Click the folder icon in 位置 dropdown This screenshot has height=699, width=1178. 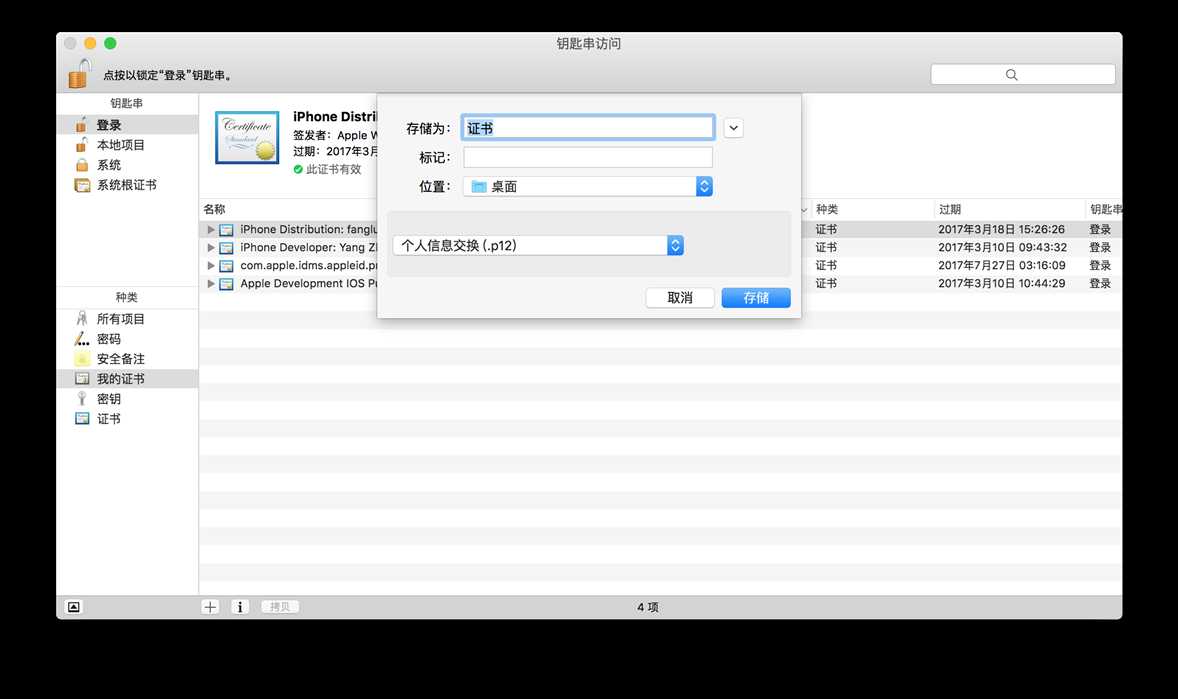(479, 186)
